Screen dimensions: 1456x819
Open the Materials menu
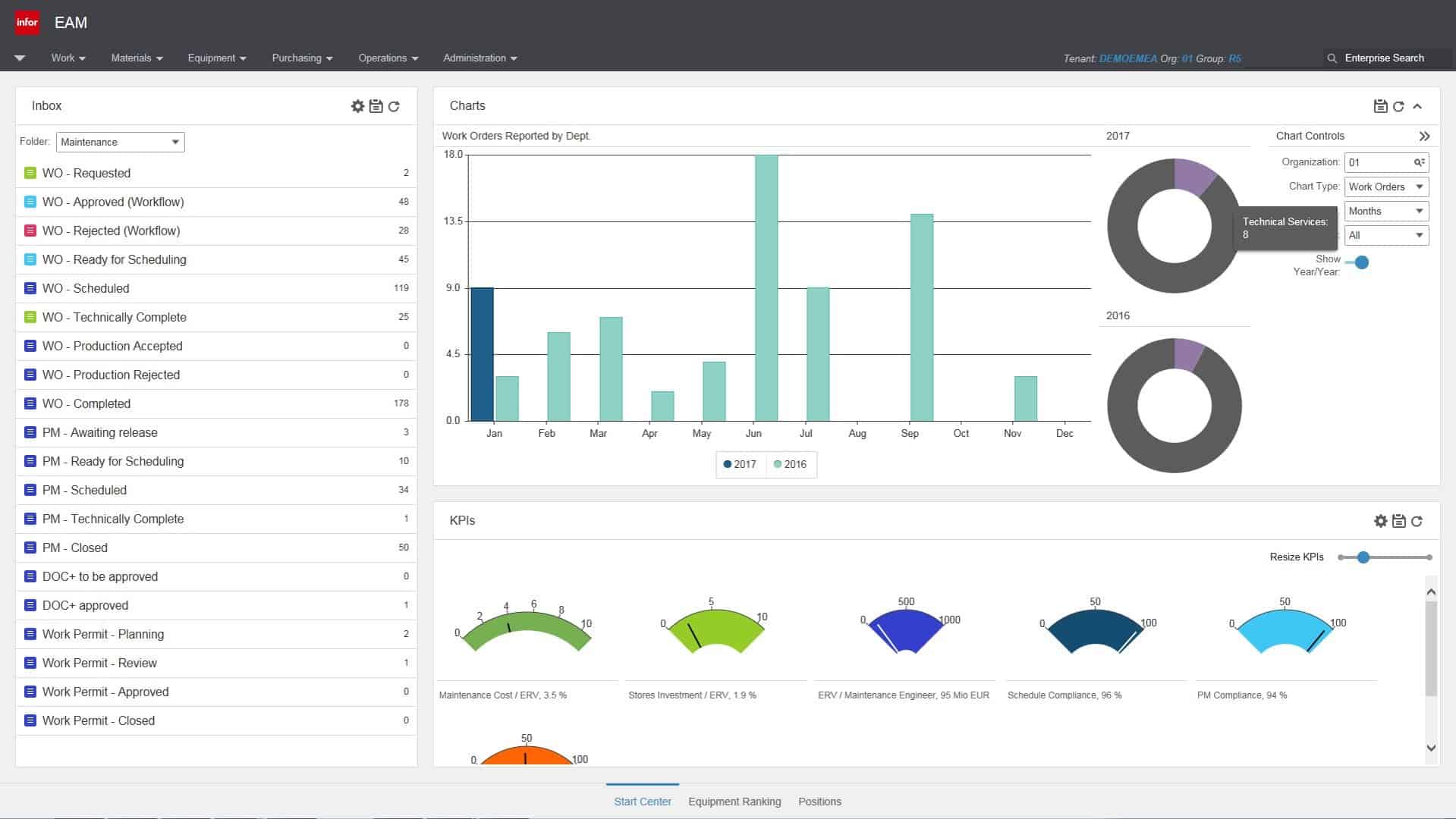tap(137, 58)
